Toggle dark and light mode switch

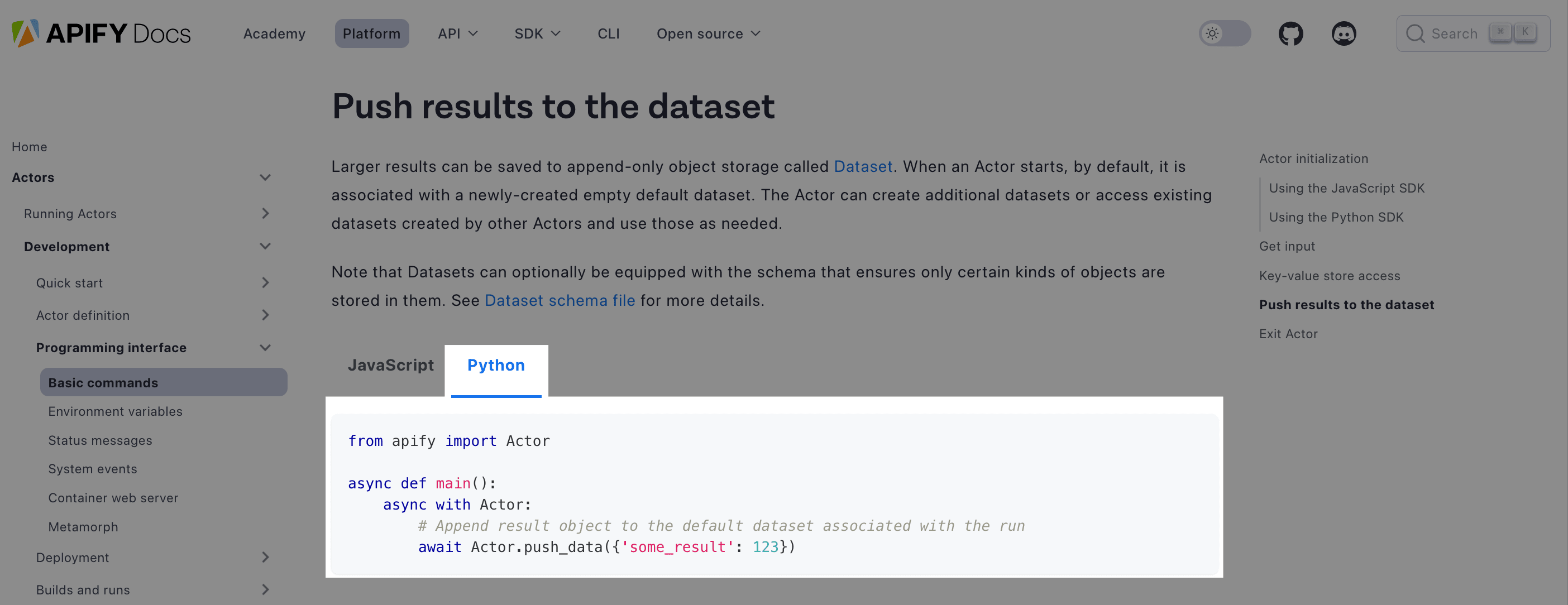1224,33
